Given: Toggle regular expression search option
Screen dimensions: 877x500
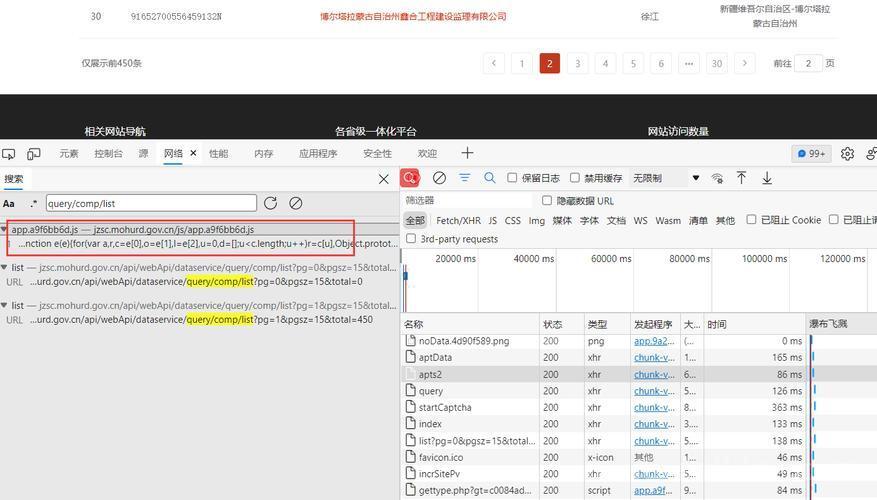Looking at the screenshot, I should pos(34,204).
